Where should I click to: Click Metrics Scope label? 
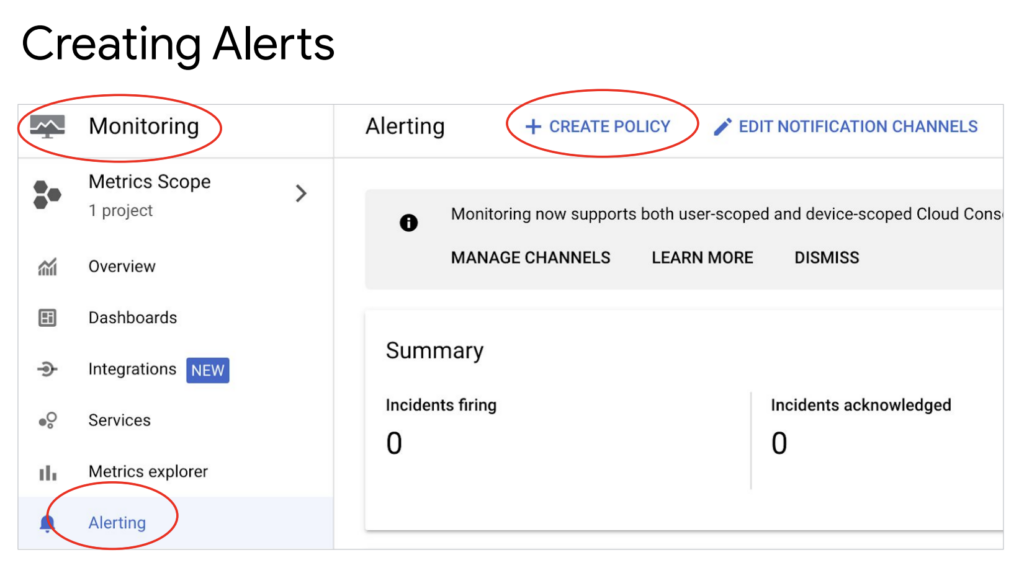(x=150, y=181)
